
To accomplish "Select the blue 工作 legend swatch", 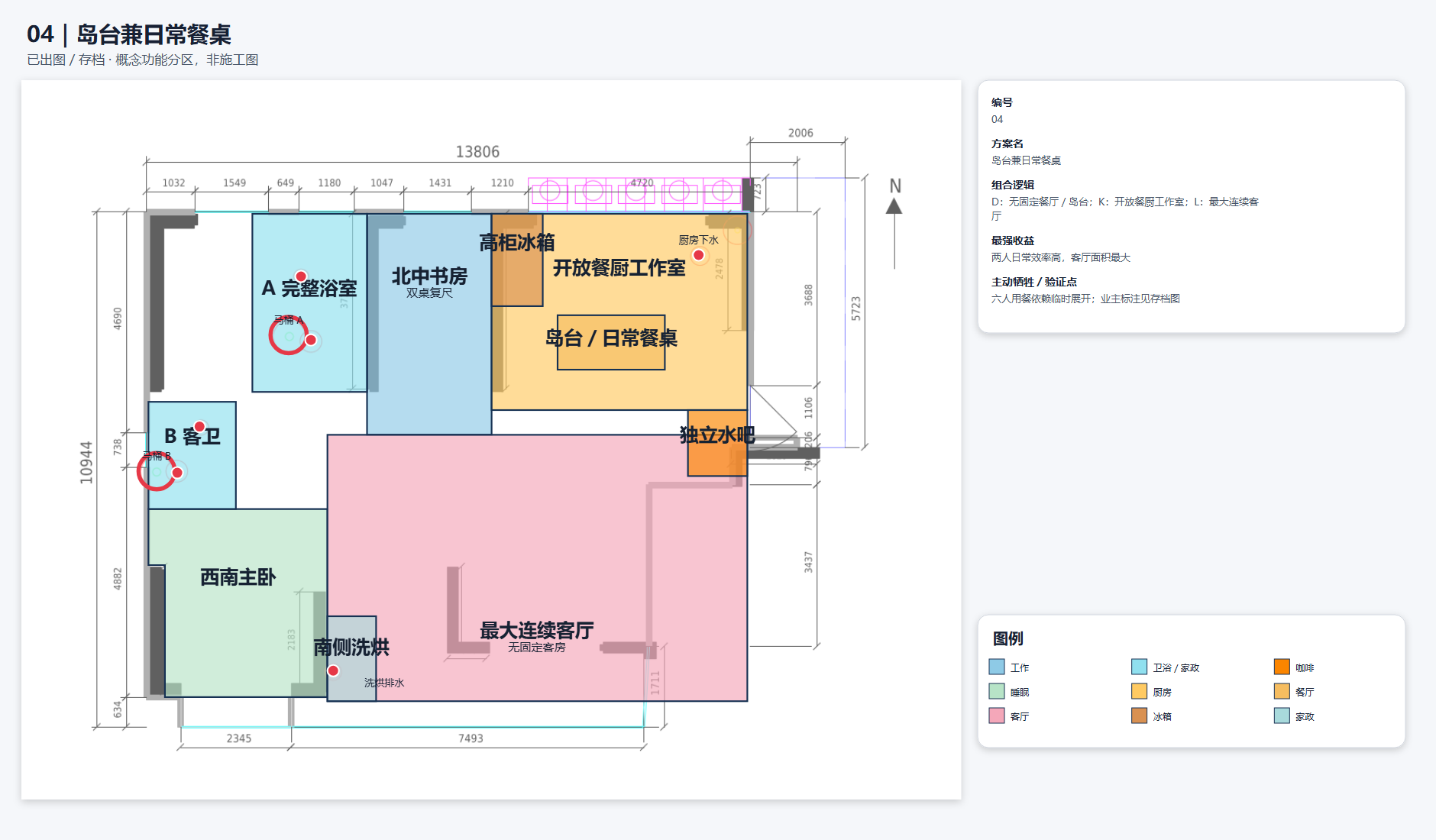I will point(997,667).
